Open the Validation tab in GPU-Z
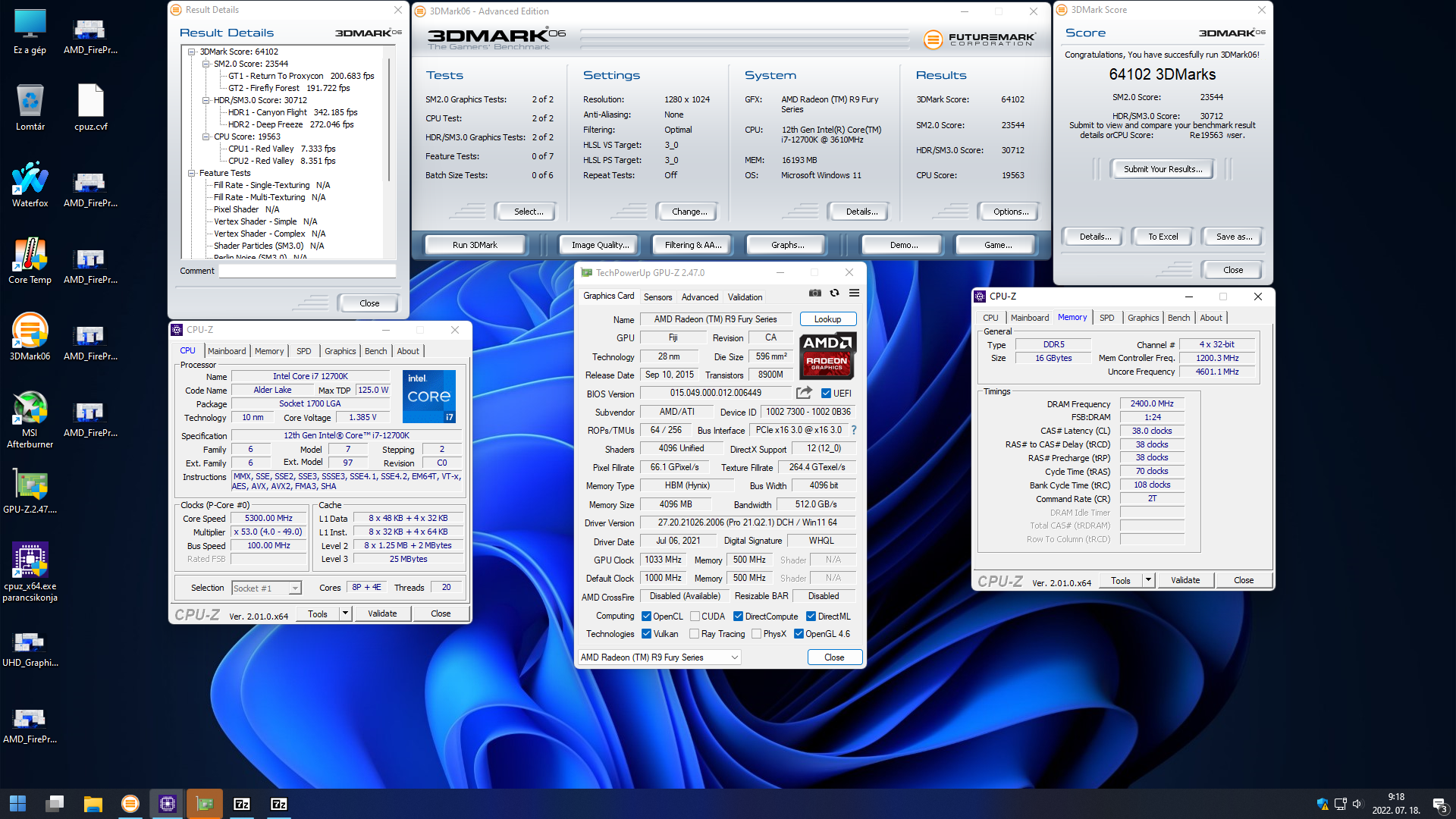 point(745,297)
